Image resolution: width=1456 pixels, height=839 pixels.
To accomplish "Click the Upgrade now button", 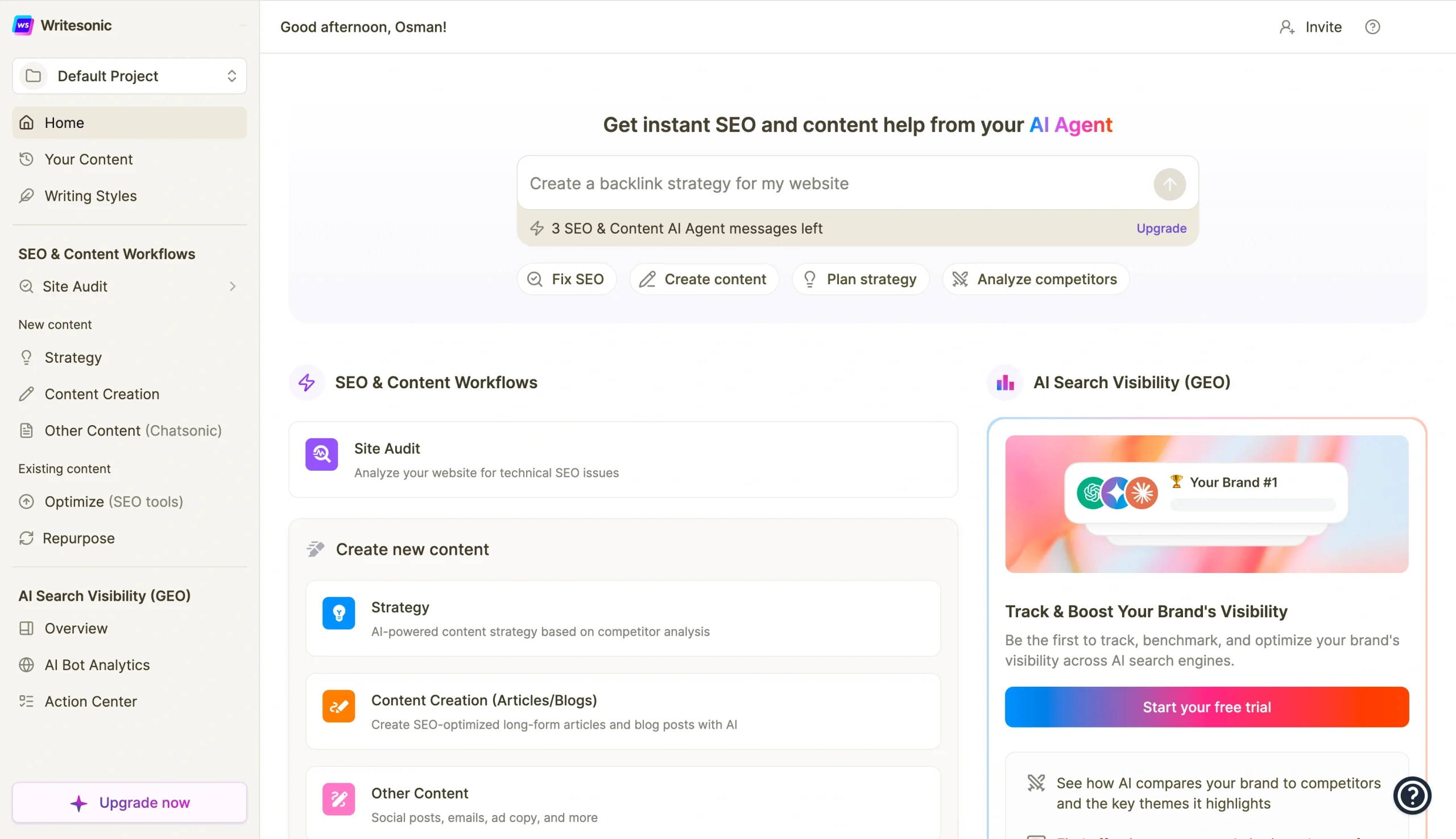I will 130,803.
